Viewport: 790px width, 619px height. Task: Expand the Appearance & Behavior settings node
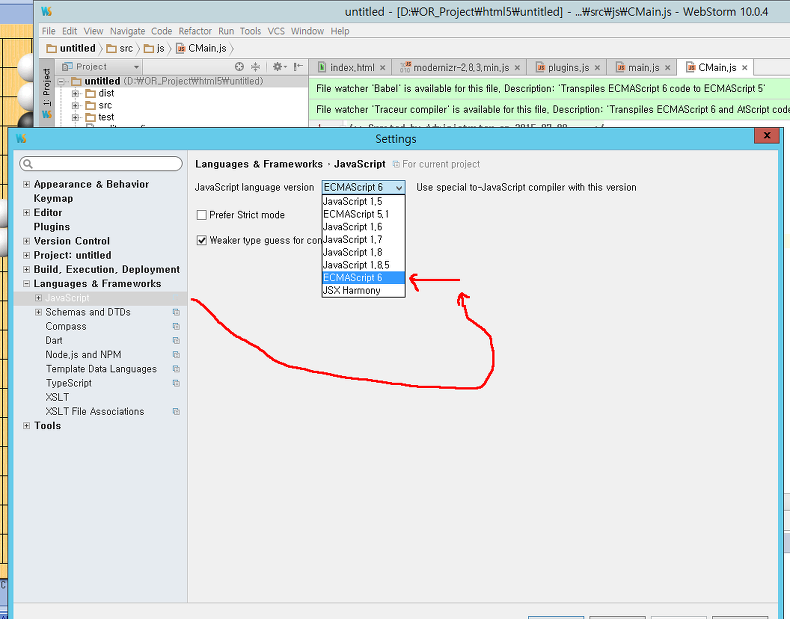point(27,184)
